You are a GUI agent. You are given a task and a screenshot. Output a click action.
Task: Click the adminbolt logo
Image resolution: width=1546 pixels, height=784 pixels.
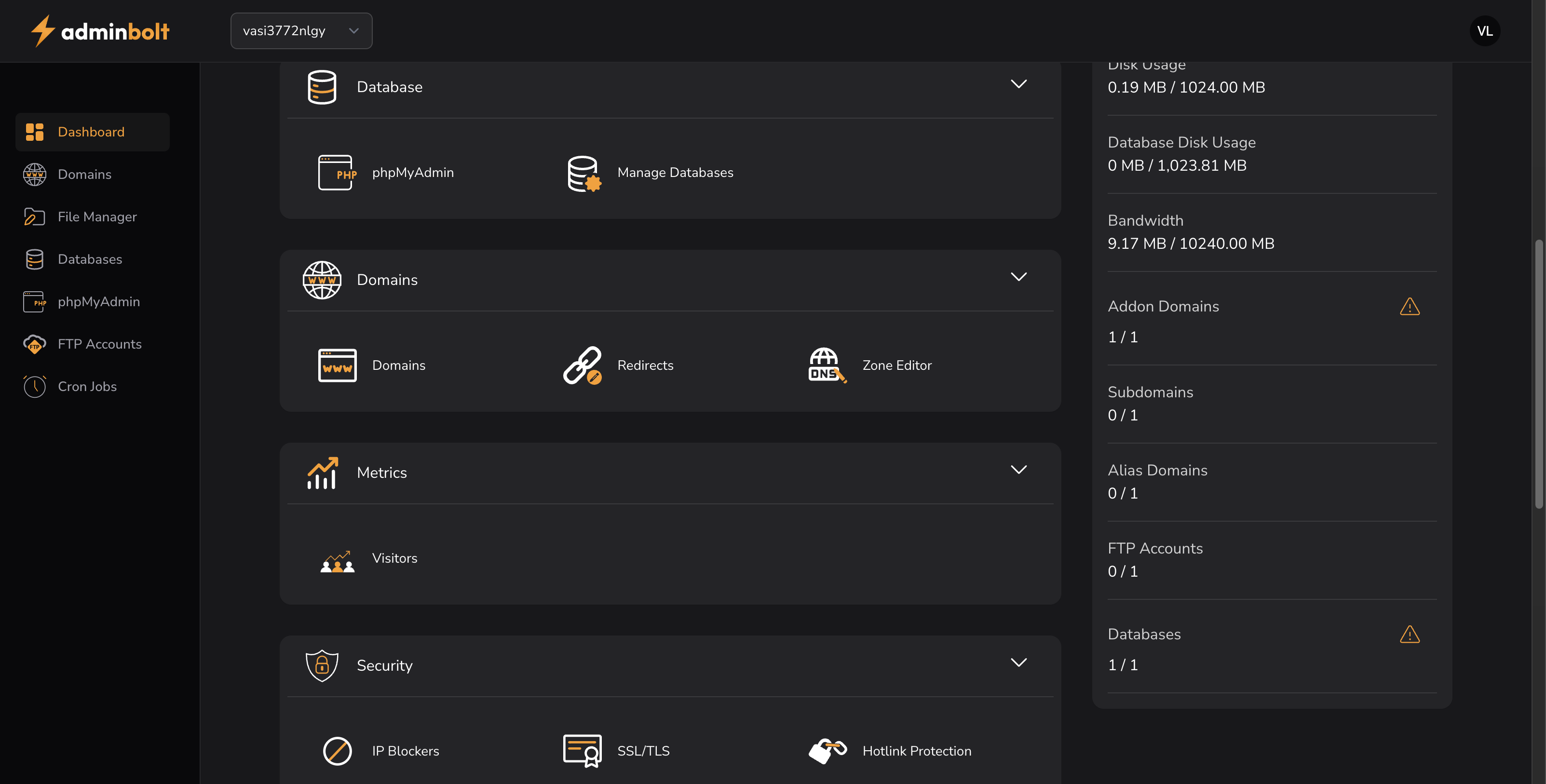(x=99, y=30)
